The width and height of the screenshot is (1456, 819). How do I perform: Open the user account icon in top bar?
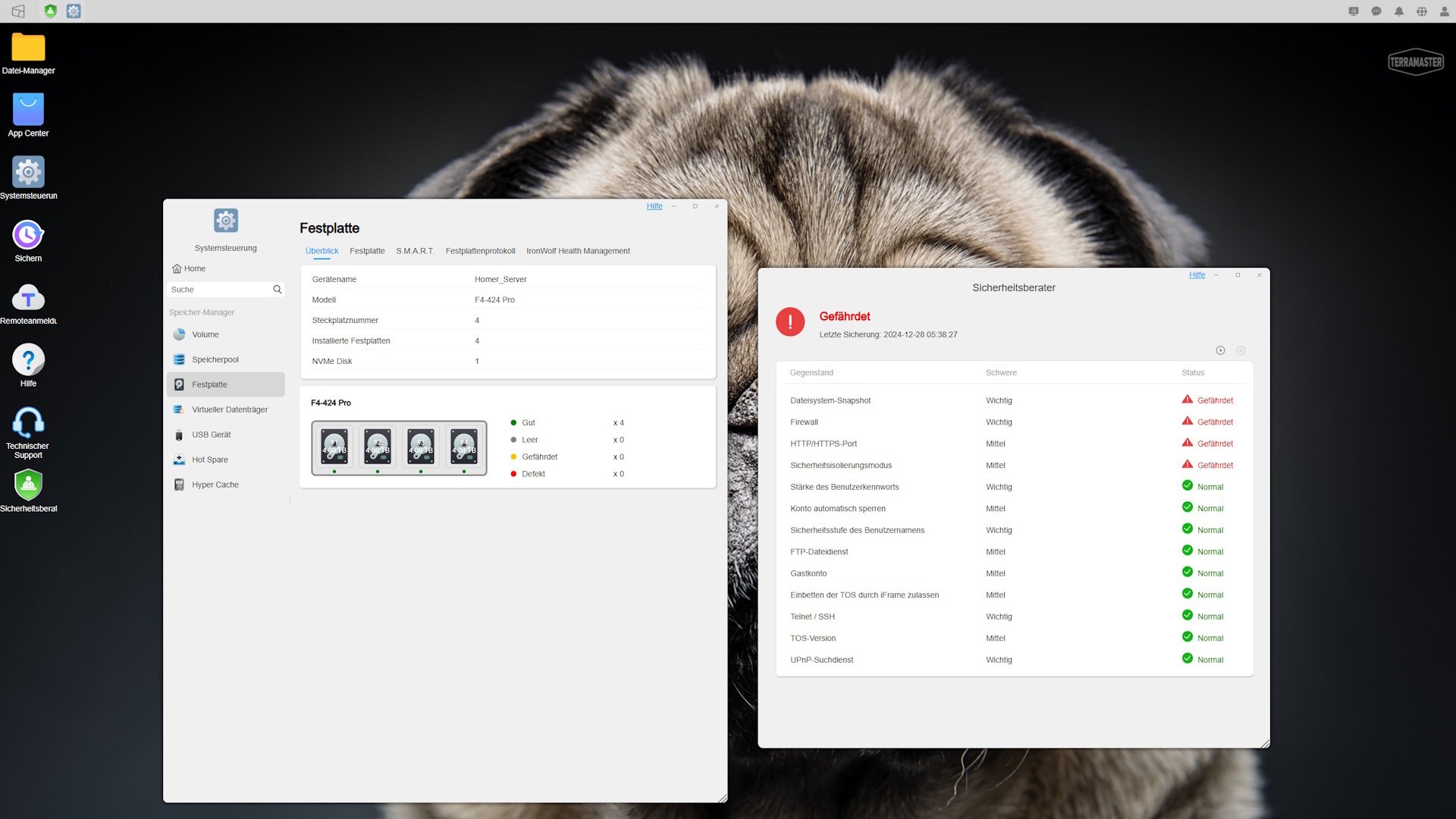coord(1445,11)
